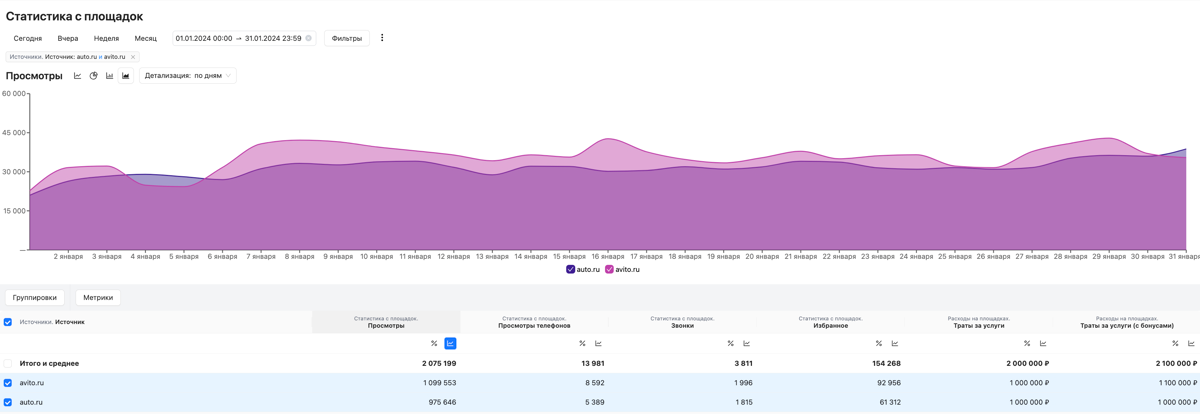Toggle the avito.ru legend swatch
Screen dimensions: 1200x414
609,270
